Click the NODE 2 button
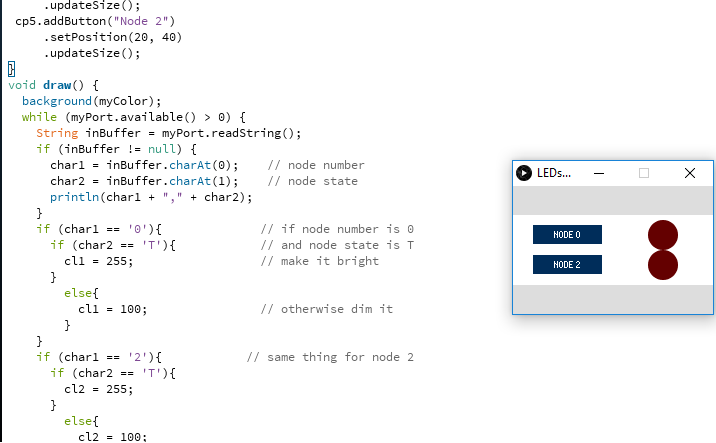This screenshot has height=443, width=716. click(x=567, y=264)
